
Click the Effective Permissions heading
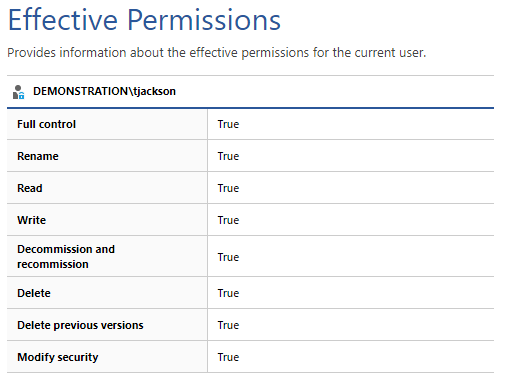click(144, 20)
